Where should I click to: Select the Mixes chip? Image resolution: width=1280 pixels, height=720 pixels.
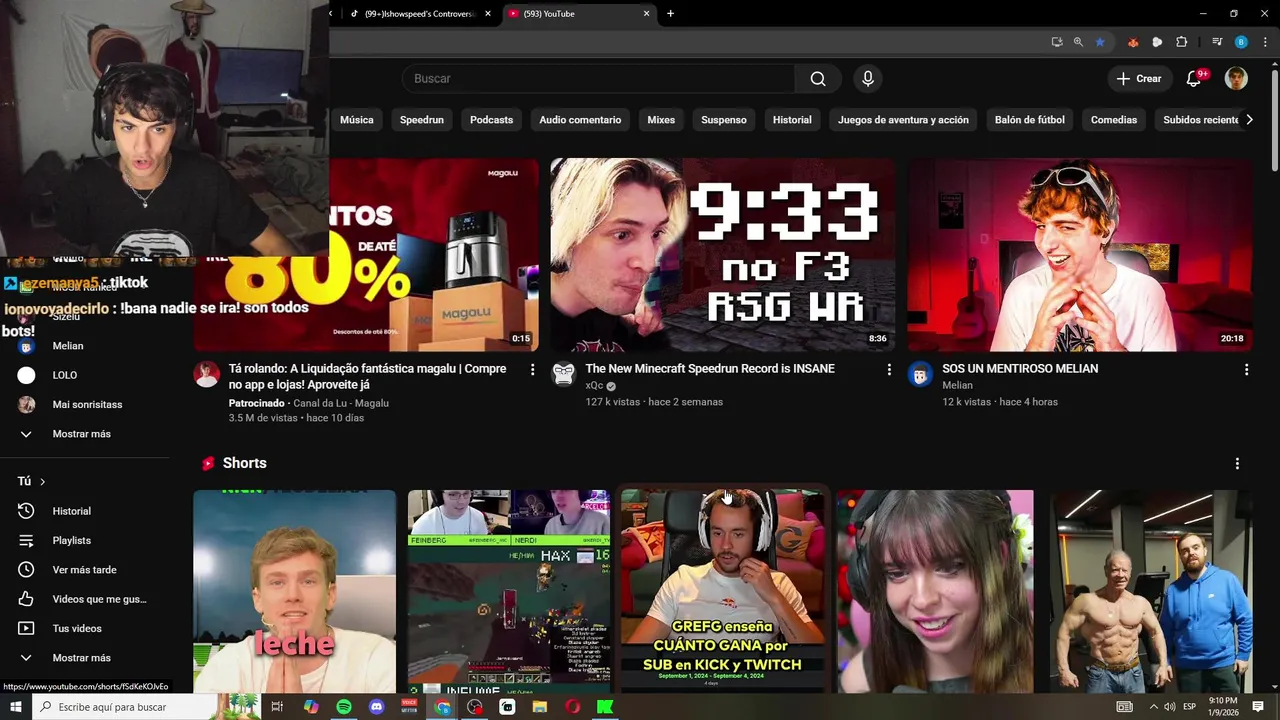(661, 120)
